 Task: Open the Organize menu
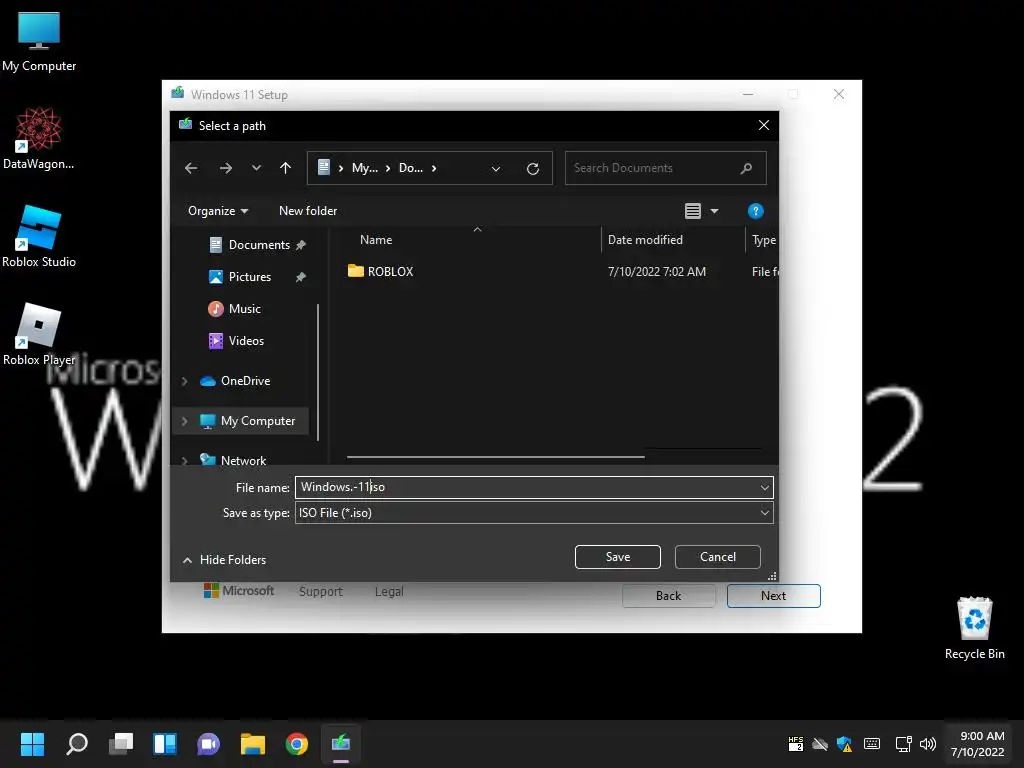click(218, 211)
